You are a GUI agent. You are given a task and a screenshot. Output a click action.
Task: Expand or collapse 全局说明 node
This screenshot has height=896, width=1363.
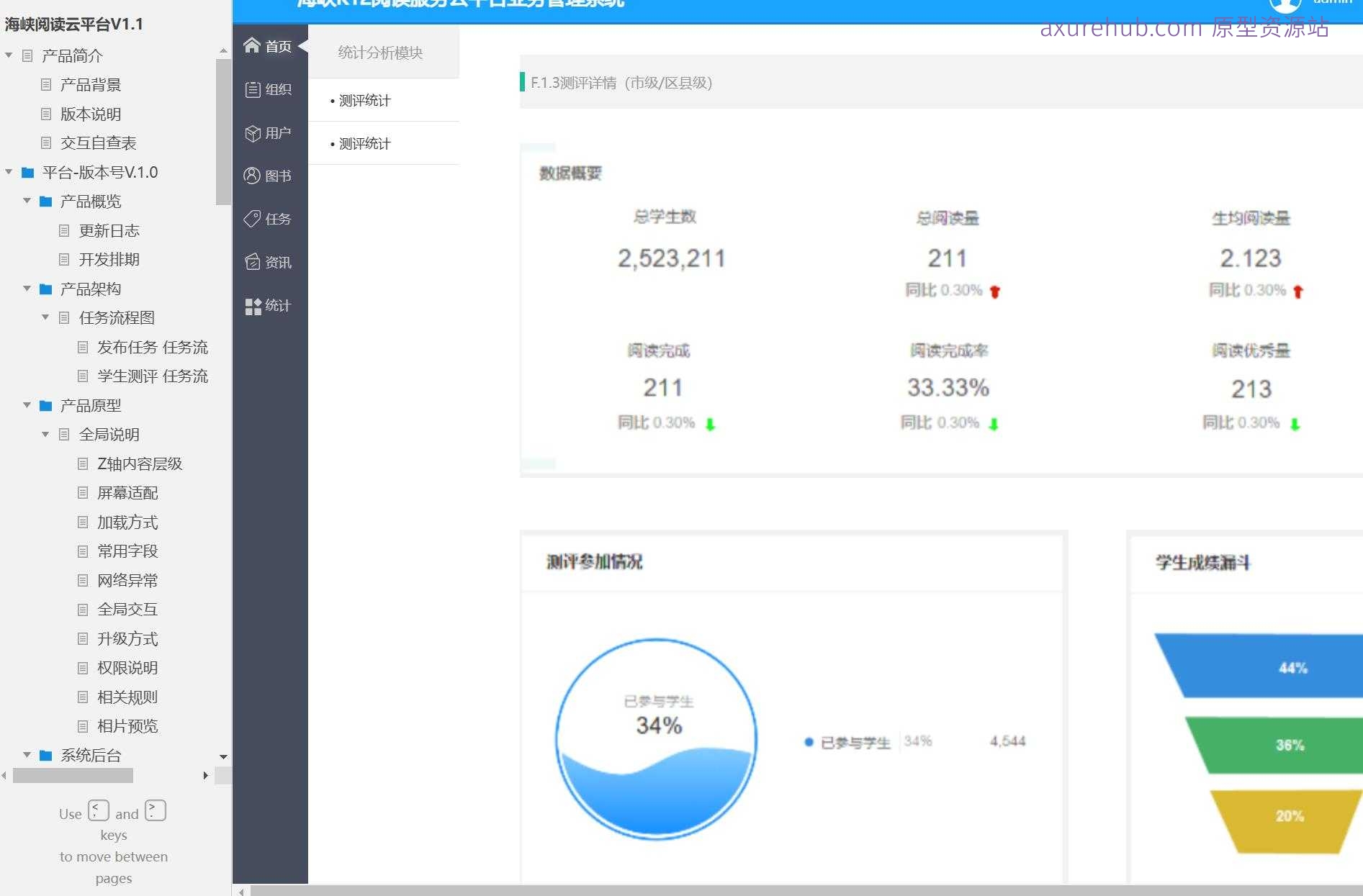pyautogui.click(x=45, y=434)
